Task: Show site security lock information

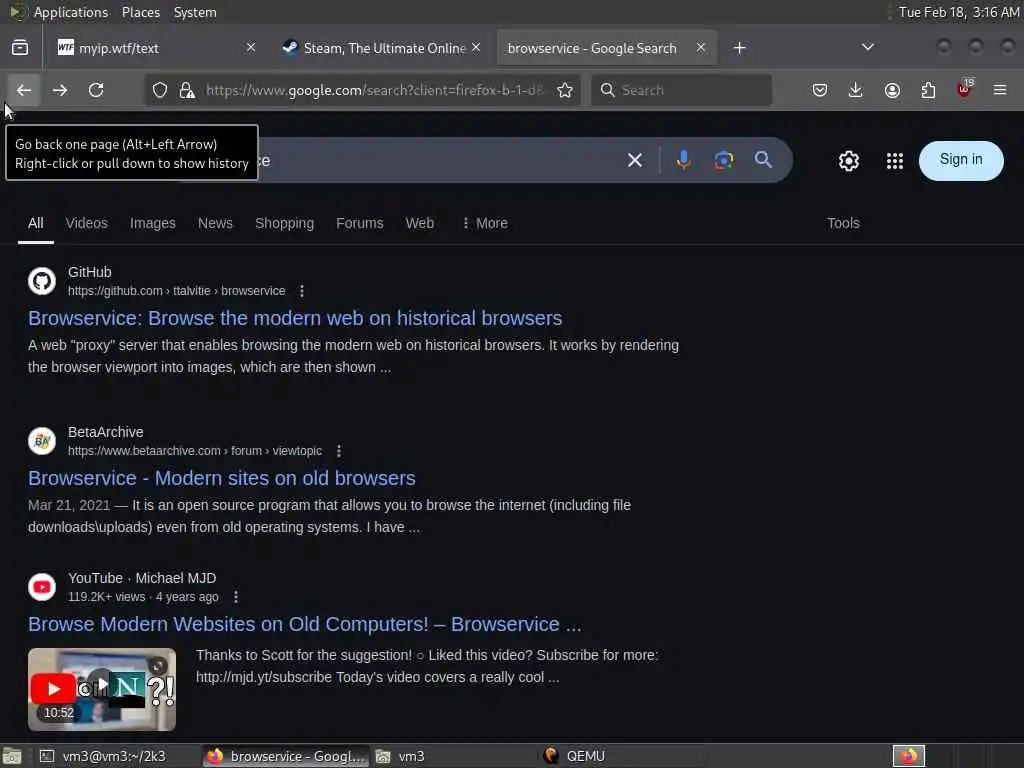Action: click(187, 90)
